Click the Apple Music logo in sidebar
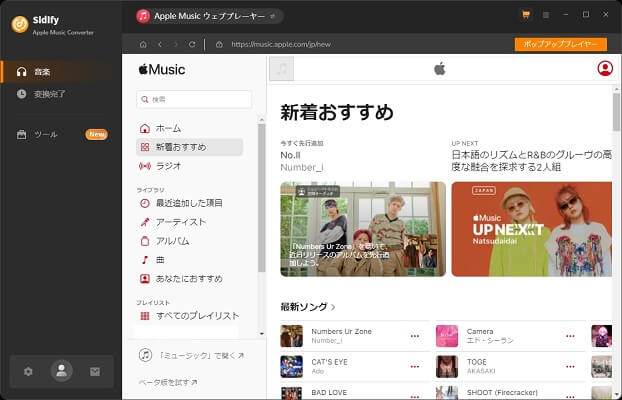622x400 pixels. (x=162, y=70)
